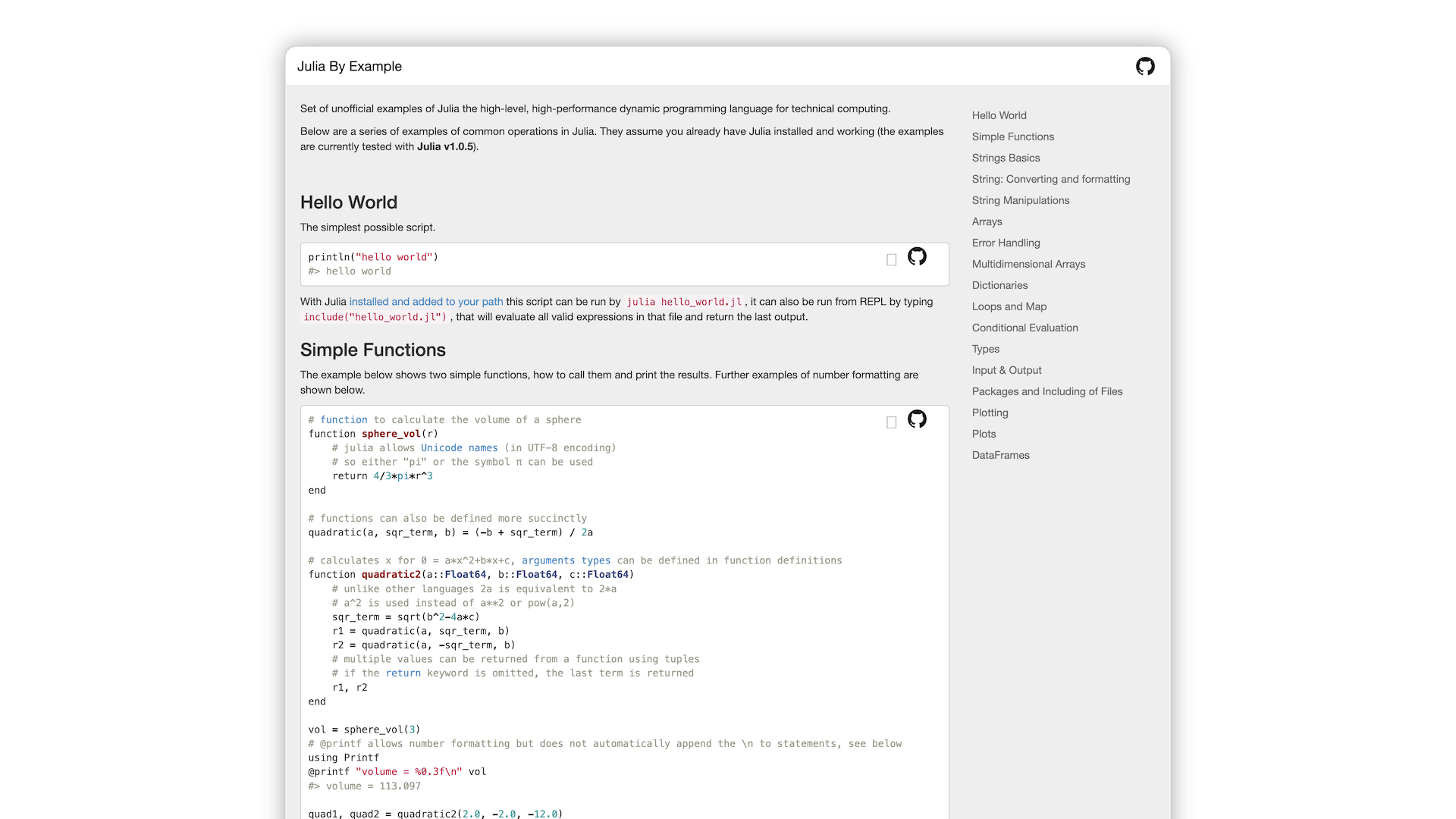Open the GitHub repository icon in header
Viewport: 1456px width, 819px height.
[1145, 67]
